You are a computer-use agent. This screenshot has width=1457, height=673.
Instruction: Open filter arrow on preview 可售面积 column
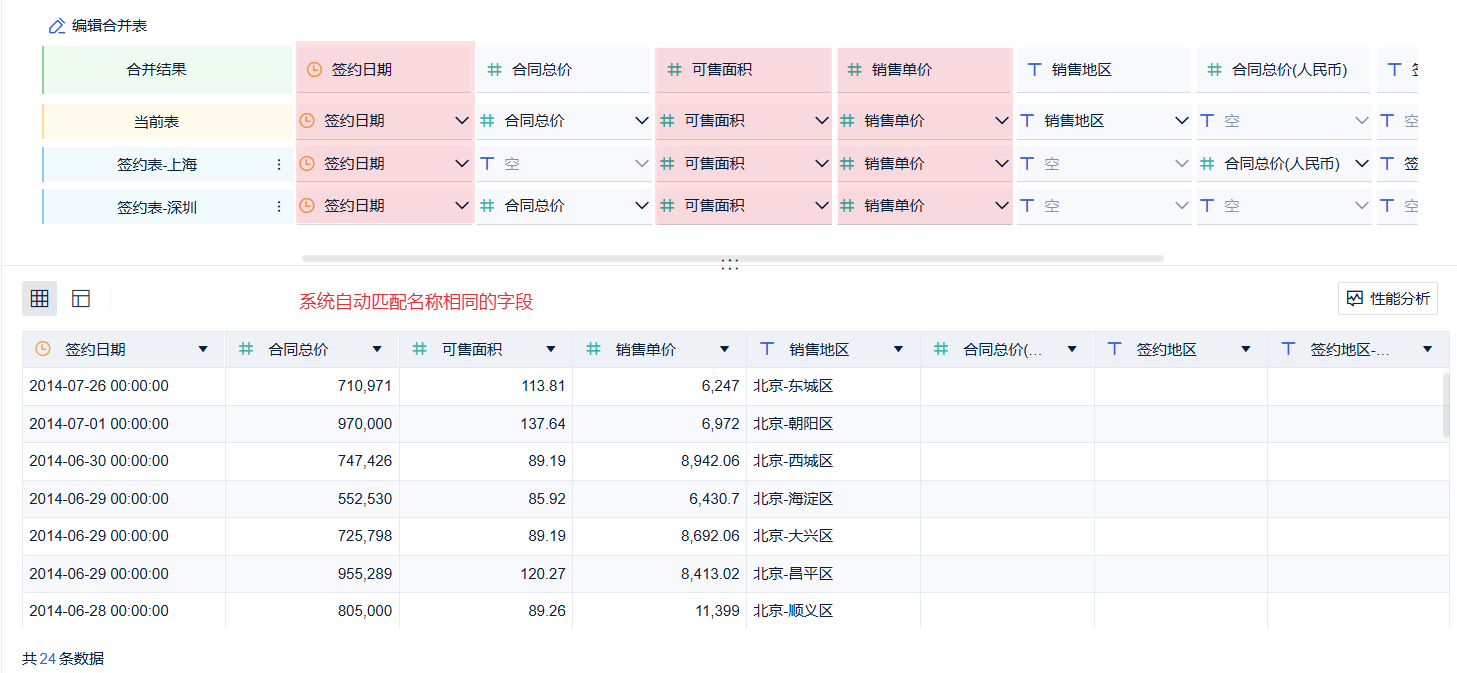click(x=551, y=350)
